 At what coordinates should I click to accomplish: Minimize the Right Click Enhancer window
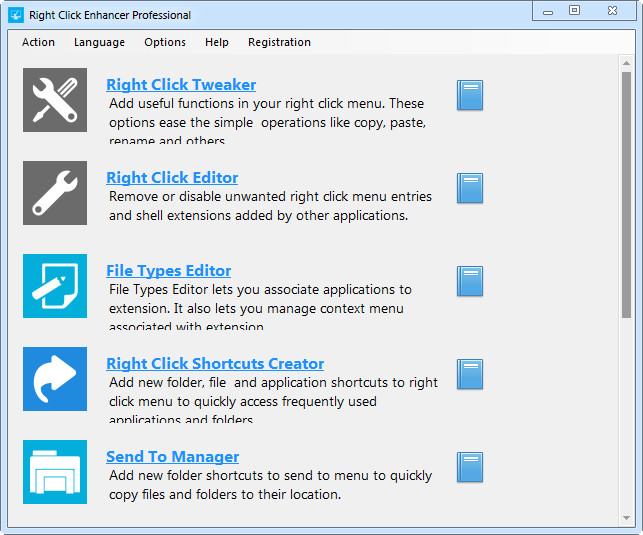[x=548, y=11]
